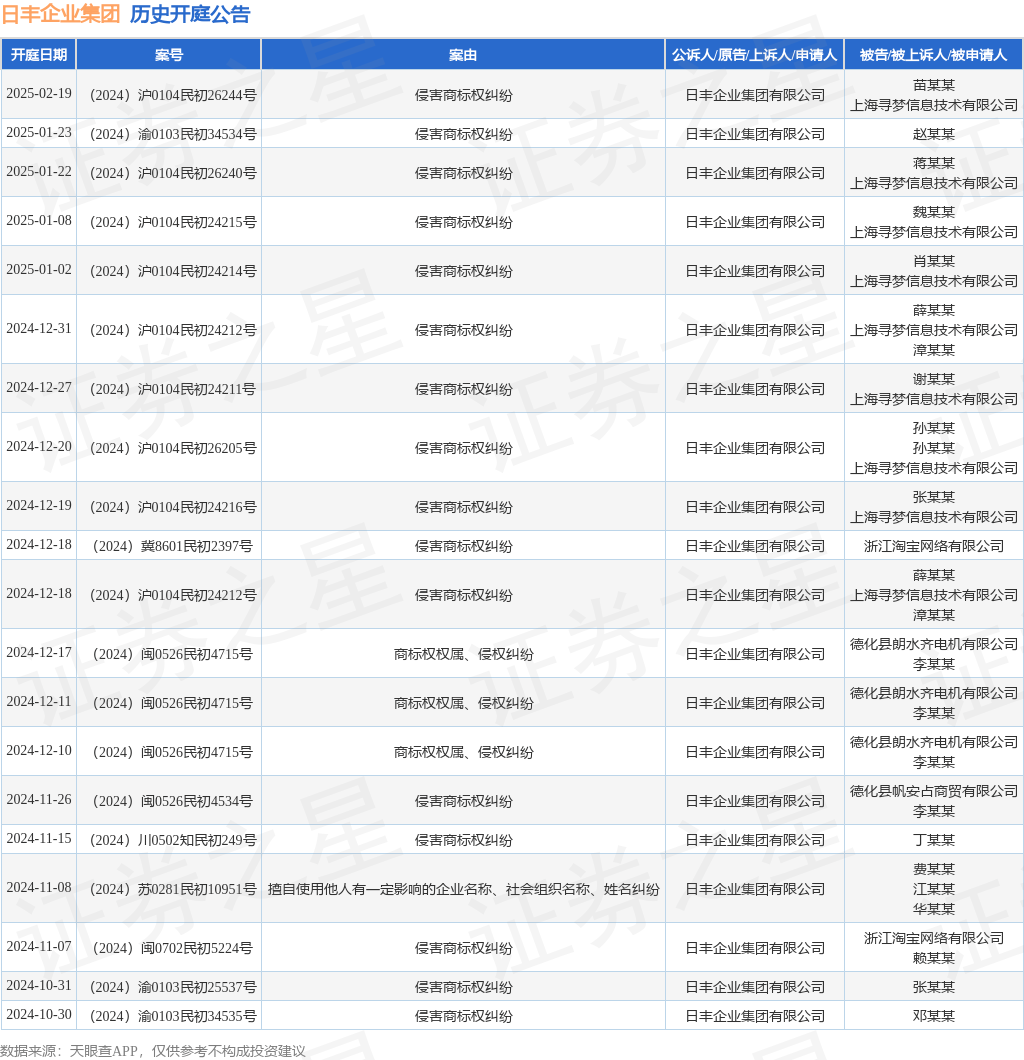Click defendant 费某某
This screenshot has height=1060, width=1024.
(933, 869)
